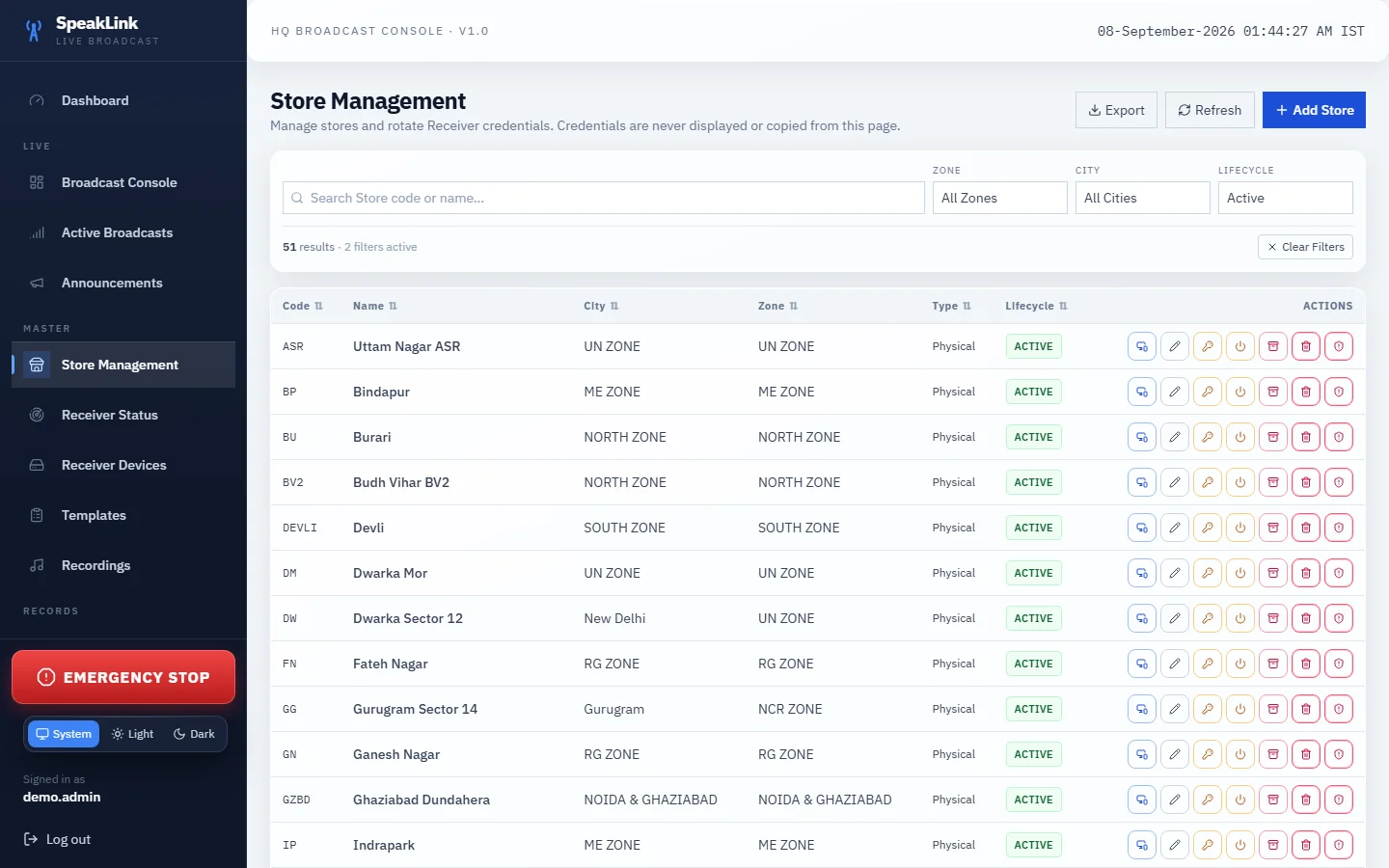Open Receiver Devices in sidebar
Image resolution: width=1389 pixels, height=868 pixels.
[123, 465]
